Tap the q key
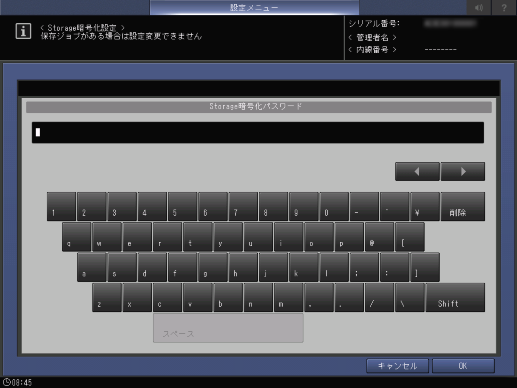This screenshot has height=388, width=517. tap(76, 237)
